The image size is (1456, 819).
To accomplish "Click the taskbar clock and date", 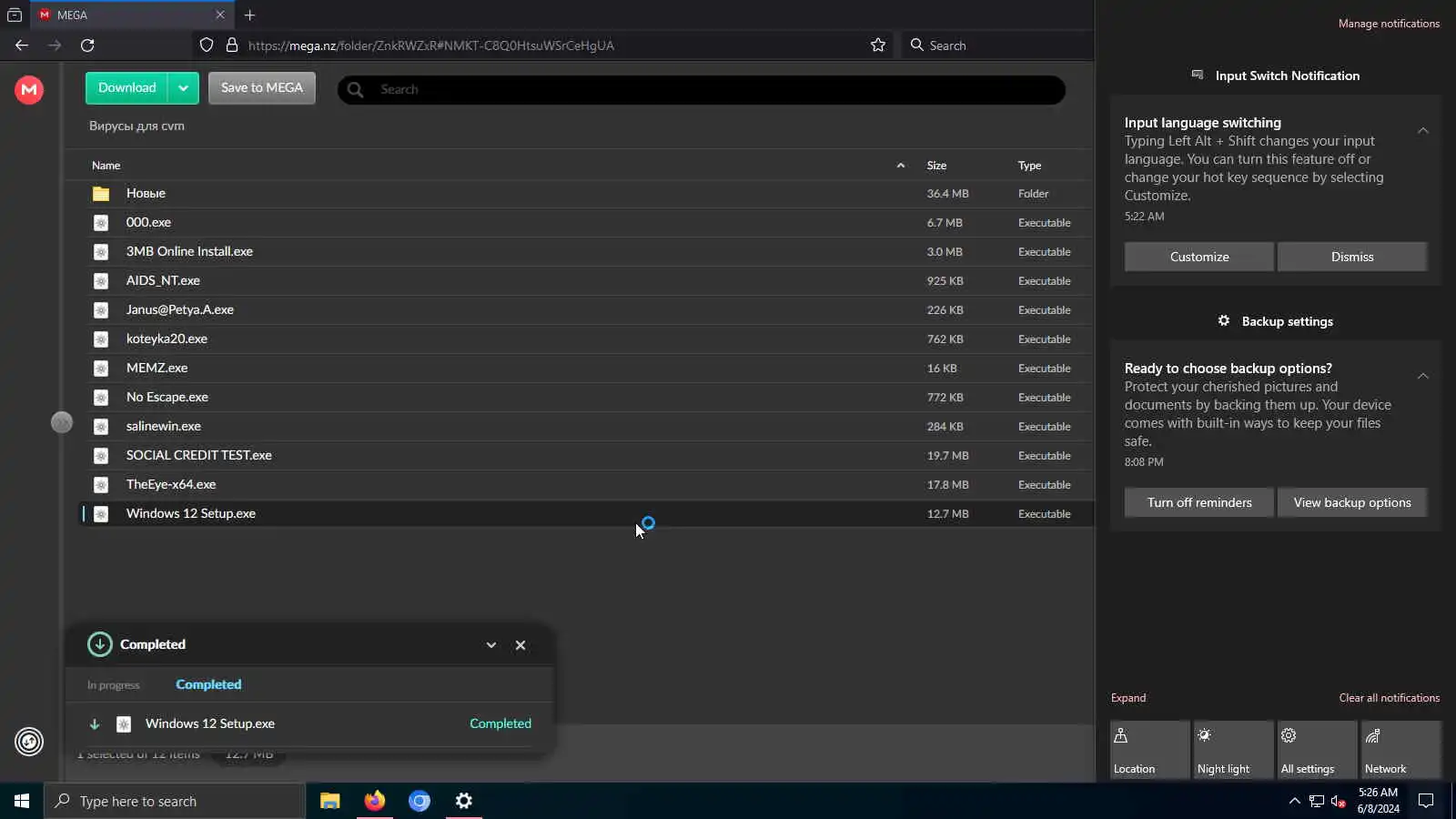I will click(x=1378, y=801).
